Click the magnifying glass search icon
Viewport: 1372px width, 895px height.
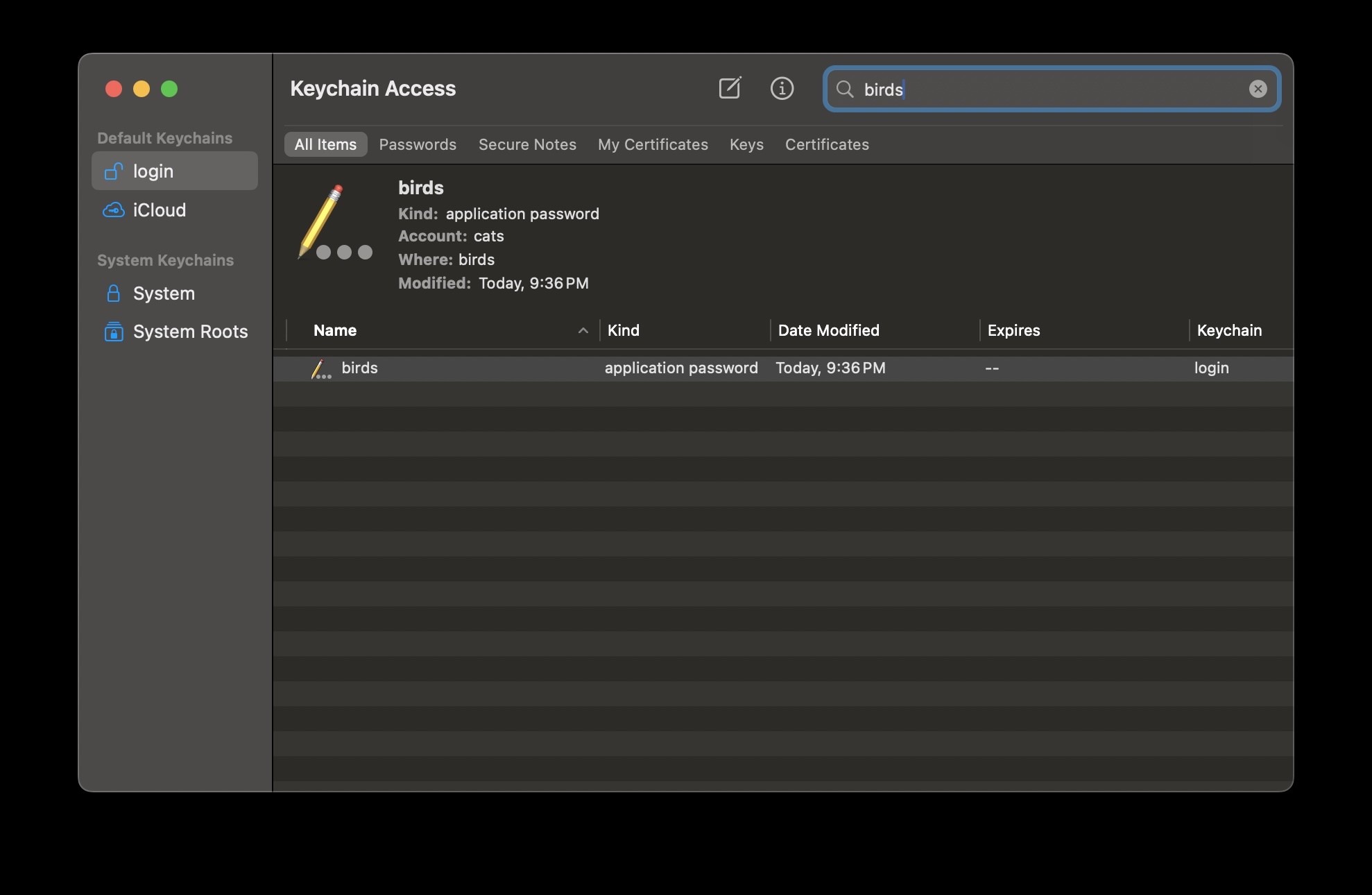[844, 89]
